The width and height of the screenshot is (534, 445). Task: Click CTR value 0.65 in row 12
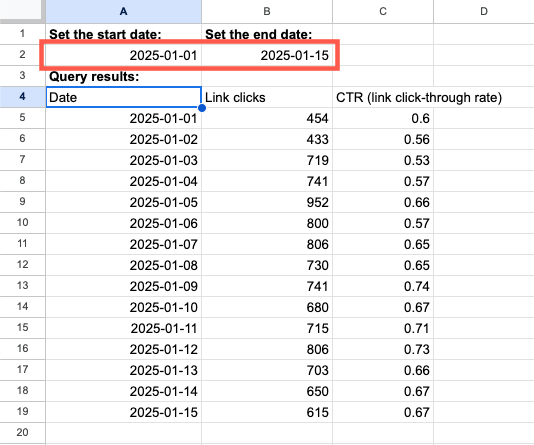point(383,265)
